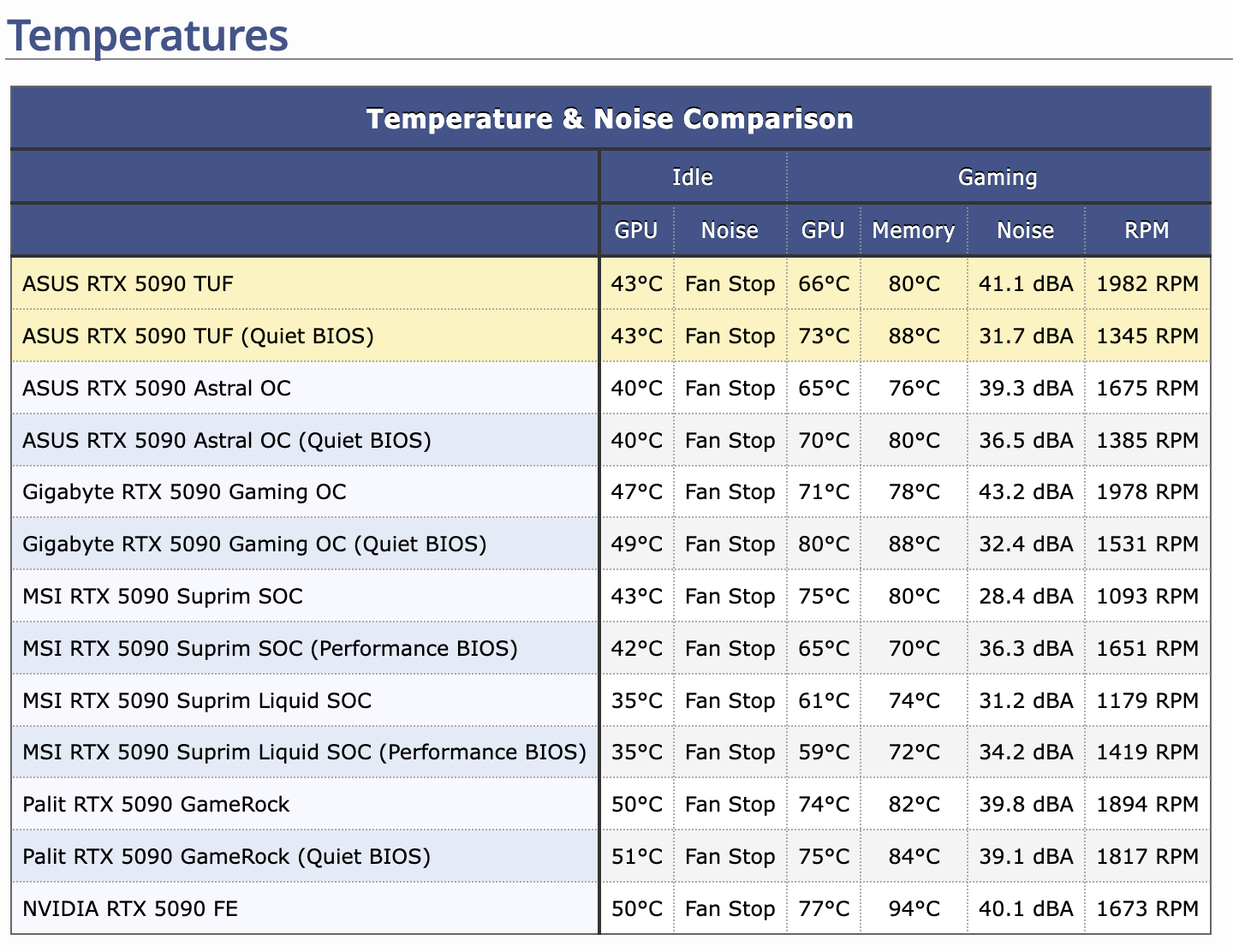Select the 1982 RPM cell
The width and height of the screenshot is (1233, 952).
pyautogui.click(x=1147, y=283)
